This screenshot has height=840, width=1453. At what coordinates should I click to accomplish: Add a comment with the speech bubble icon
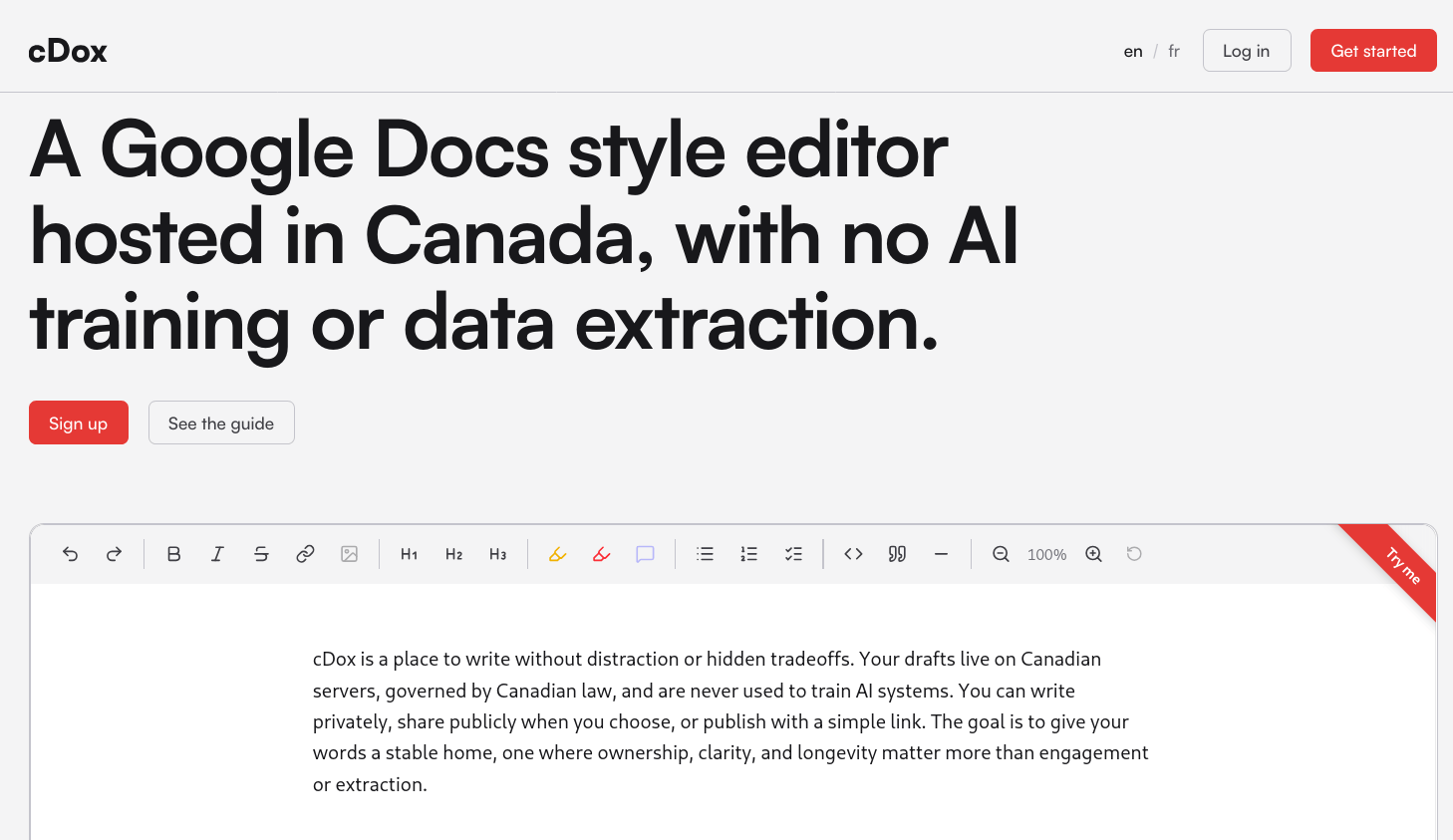645,554
